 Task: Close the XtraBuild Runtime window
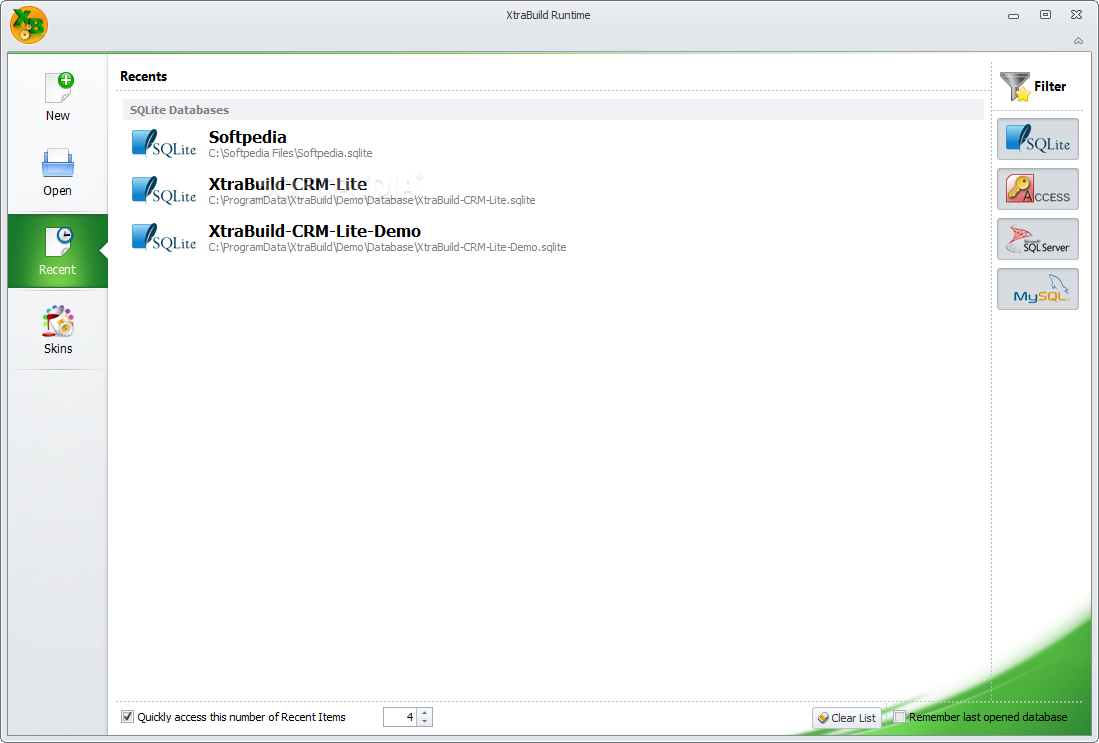coord(1077,15)
